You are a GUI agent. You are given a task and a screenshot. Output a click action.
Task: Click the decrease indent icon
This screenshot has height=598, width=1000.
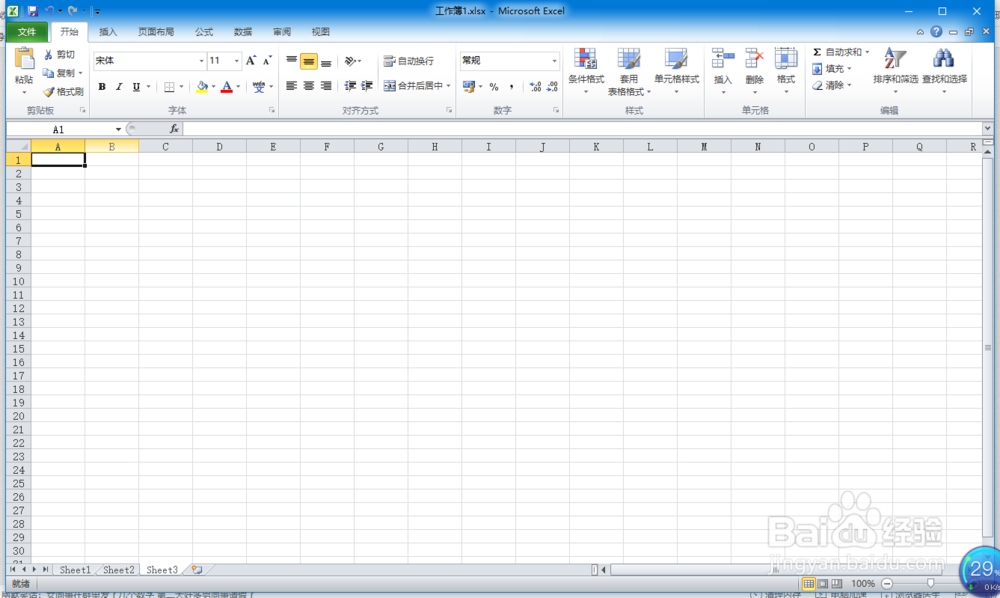[x=349, y=85]
